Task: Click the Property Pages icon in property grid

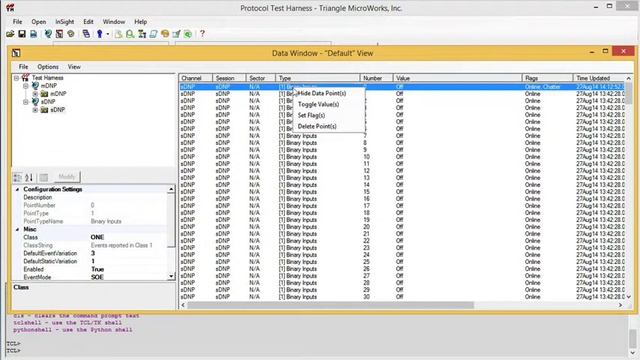Action: [44, 178]
